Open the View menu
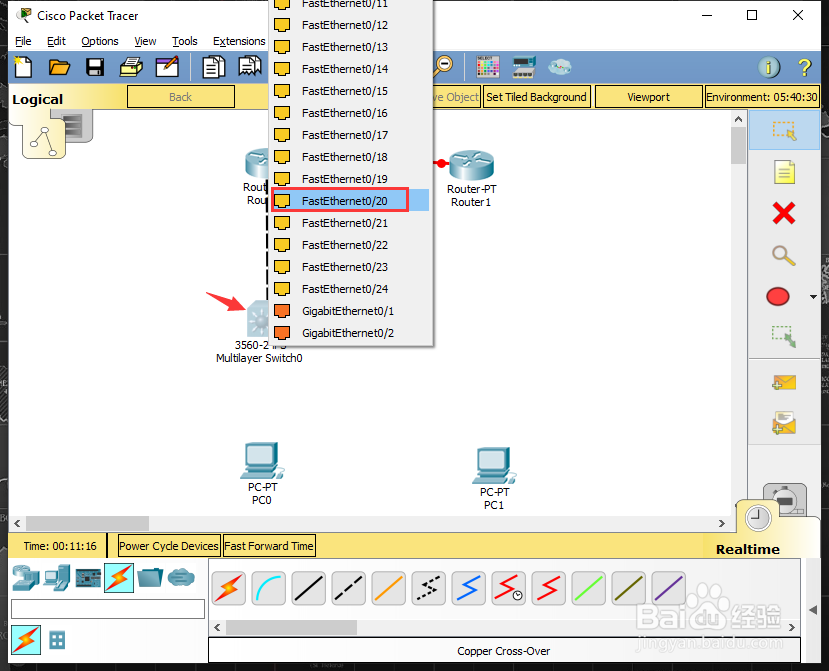829x671 pixels. pos(145,41)
